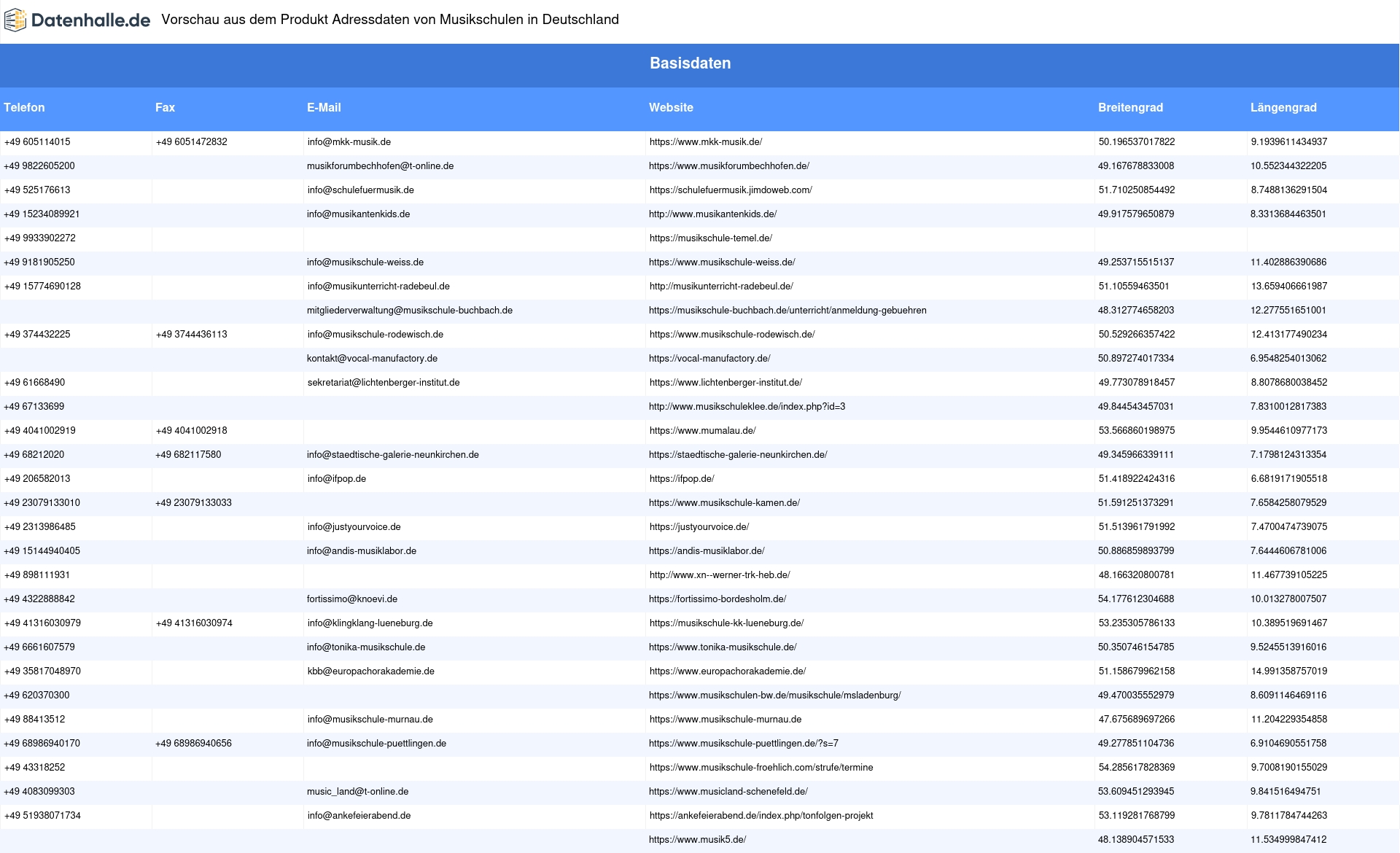The height and width of the screenshot is (853, 1400).
Task: Open the musikschule-kk-lueneburg.de website link
Action: pos(726,623)
